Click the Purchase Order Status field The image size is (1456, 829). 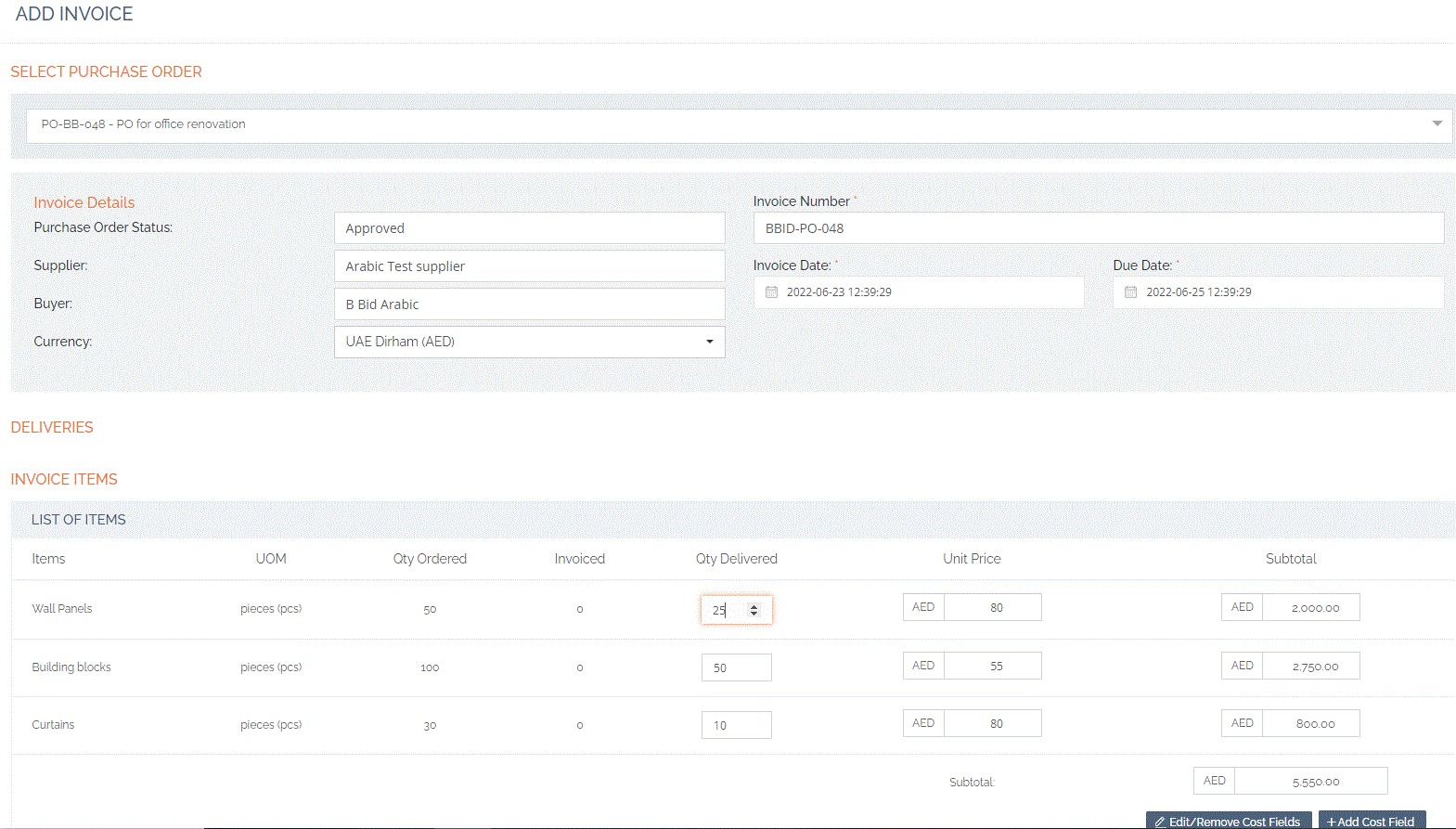coord(529,228)
